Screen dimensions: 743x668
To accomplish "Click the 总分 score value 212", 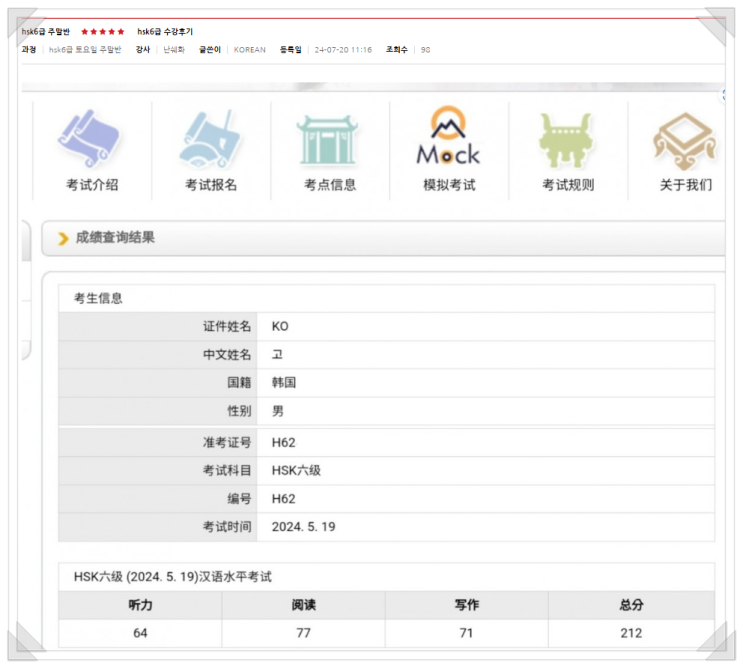I will pos(631,633).
